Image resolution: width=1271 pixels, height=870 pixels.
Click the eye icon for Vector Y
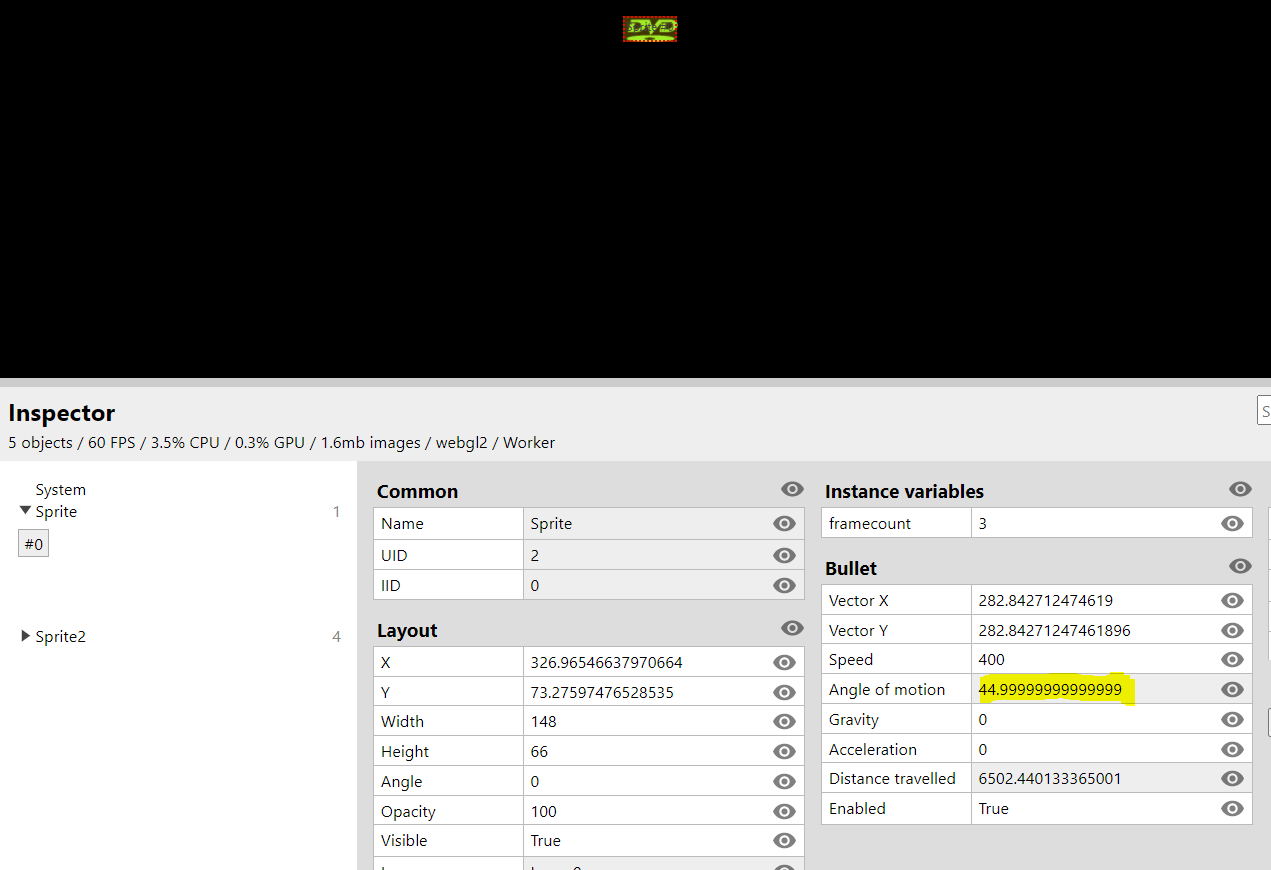pyautogui.click(x=1232, y=630)
